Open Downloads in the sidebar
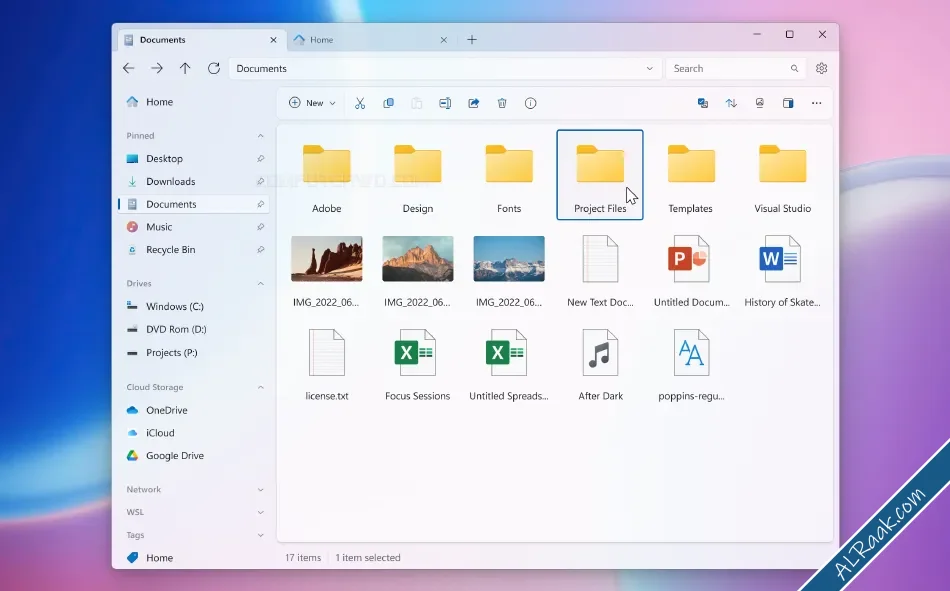This screenshot has width=950, height=591. click(193, 181)
